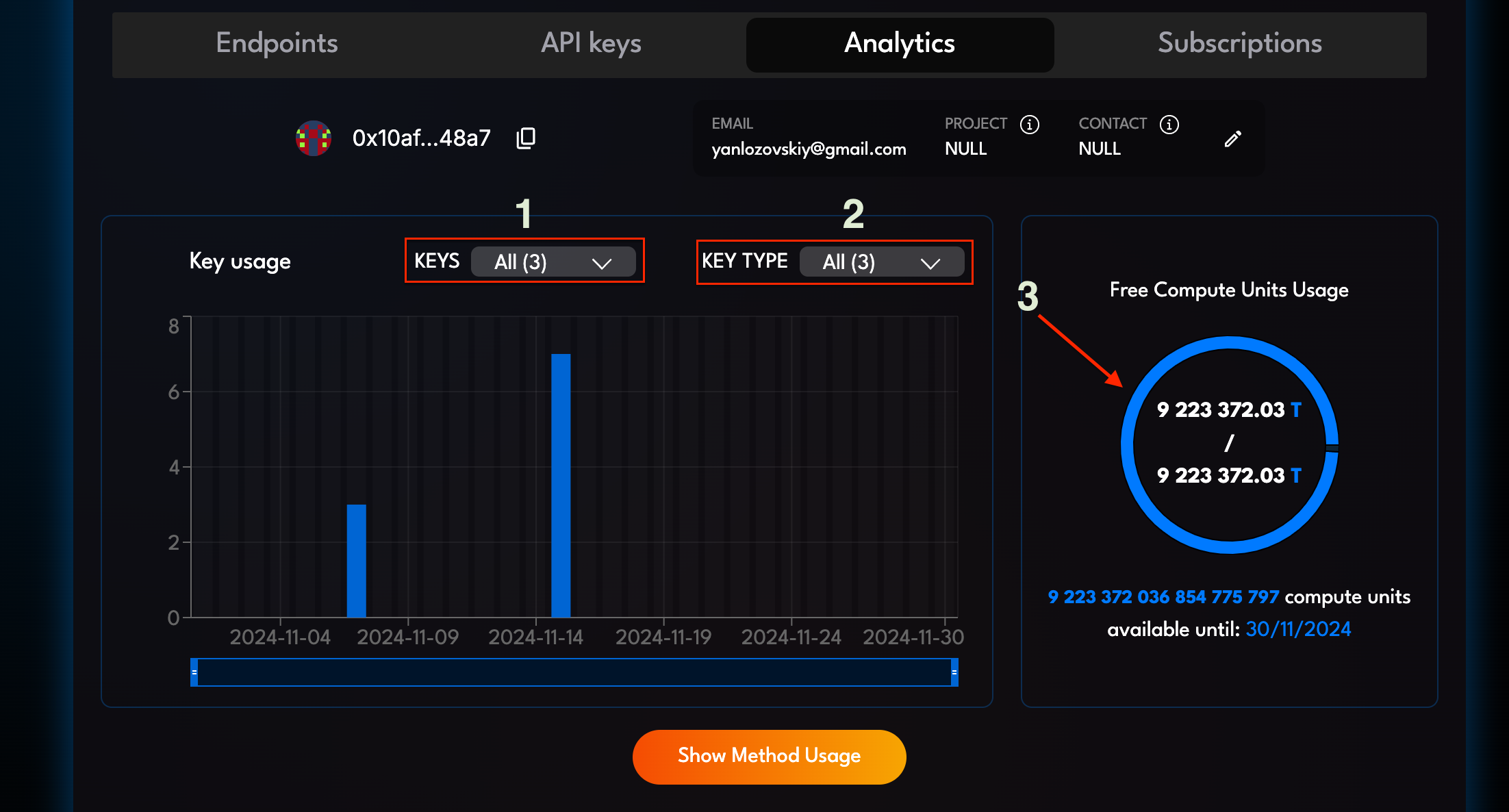
Task: Go to the Subscriptions tab
Action: click(1239, 44)
